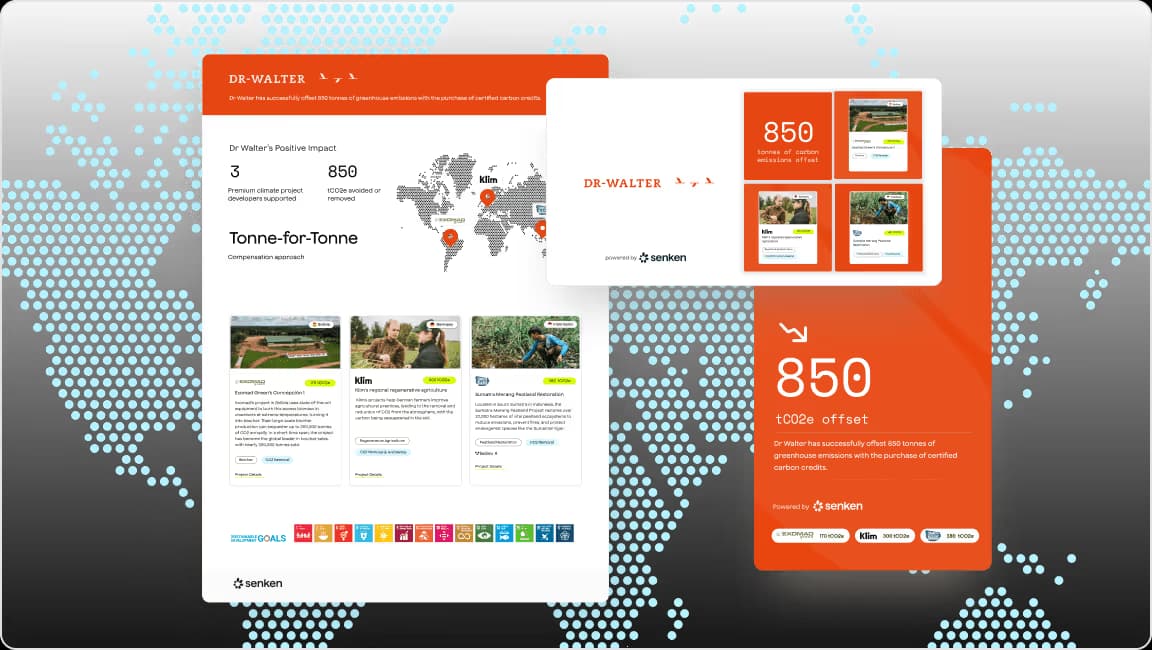Click the map pin over South America

tap(450, 237)
